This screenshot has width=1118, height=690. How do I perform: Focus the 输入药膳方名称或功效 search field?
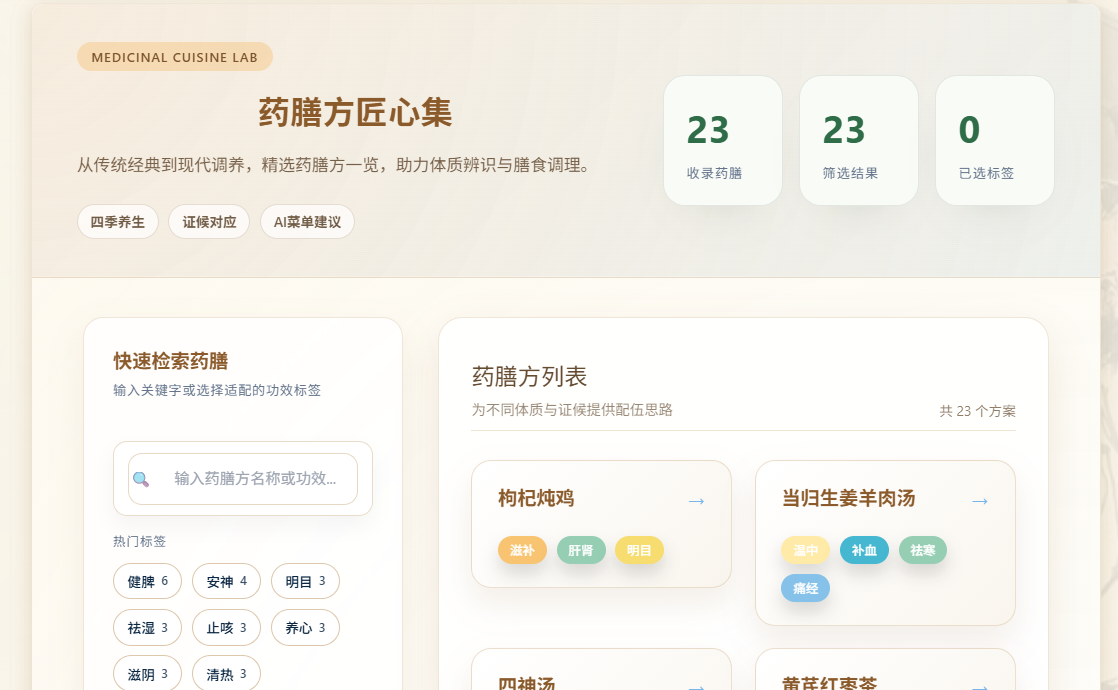click(x=255, y=479)
